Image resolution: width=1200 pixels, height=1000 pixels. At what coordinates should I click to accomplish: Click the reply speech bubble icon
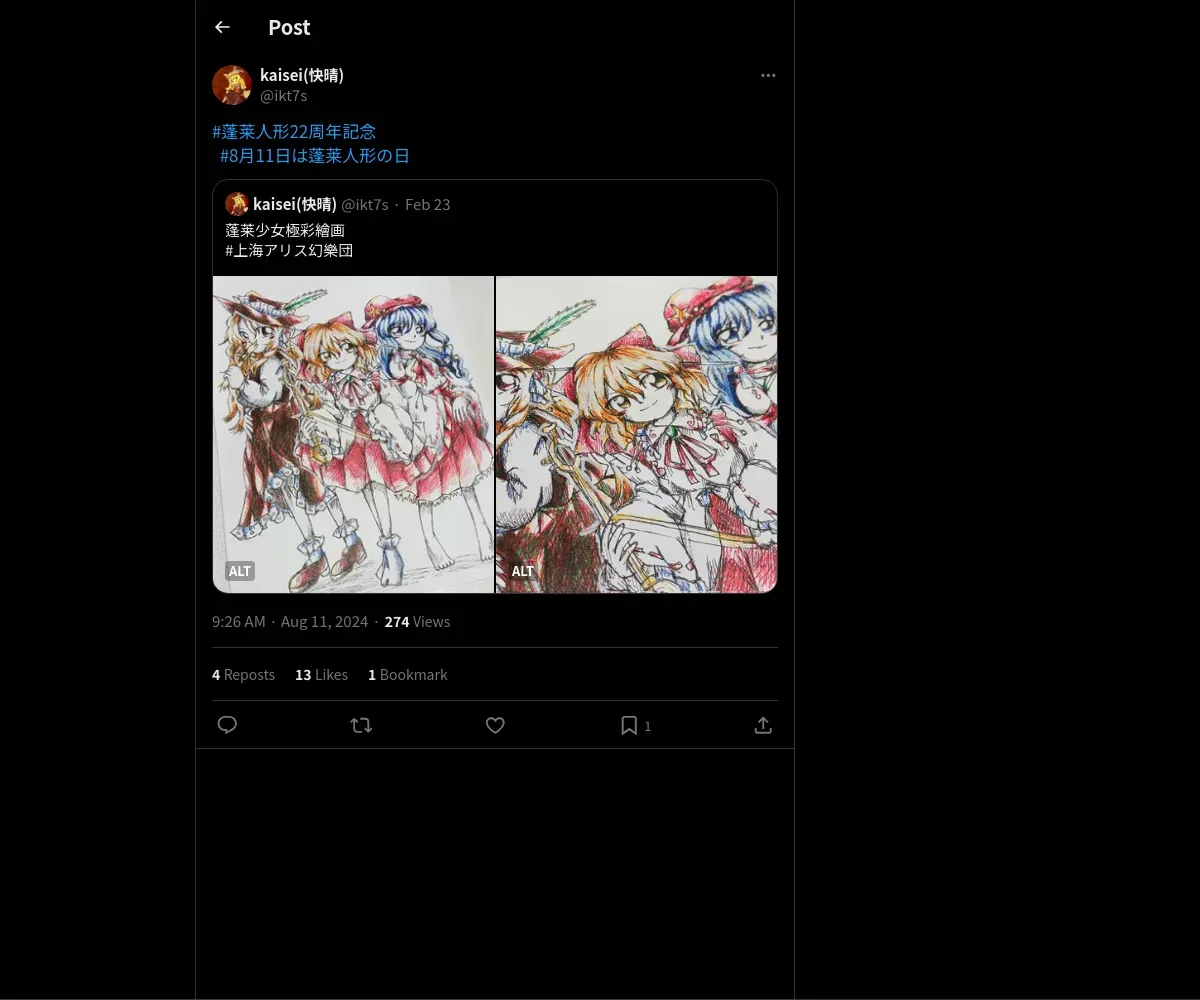coord(227,725)
